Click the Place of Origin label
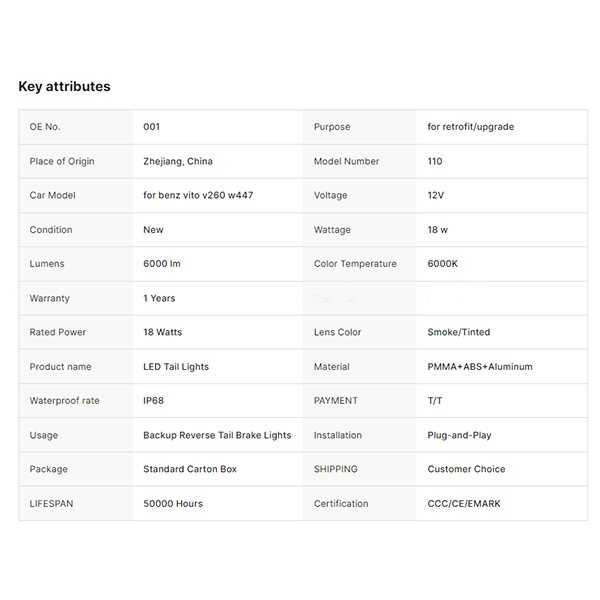This screenshot has height=600, width=600. pos(60,161)
